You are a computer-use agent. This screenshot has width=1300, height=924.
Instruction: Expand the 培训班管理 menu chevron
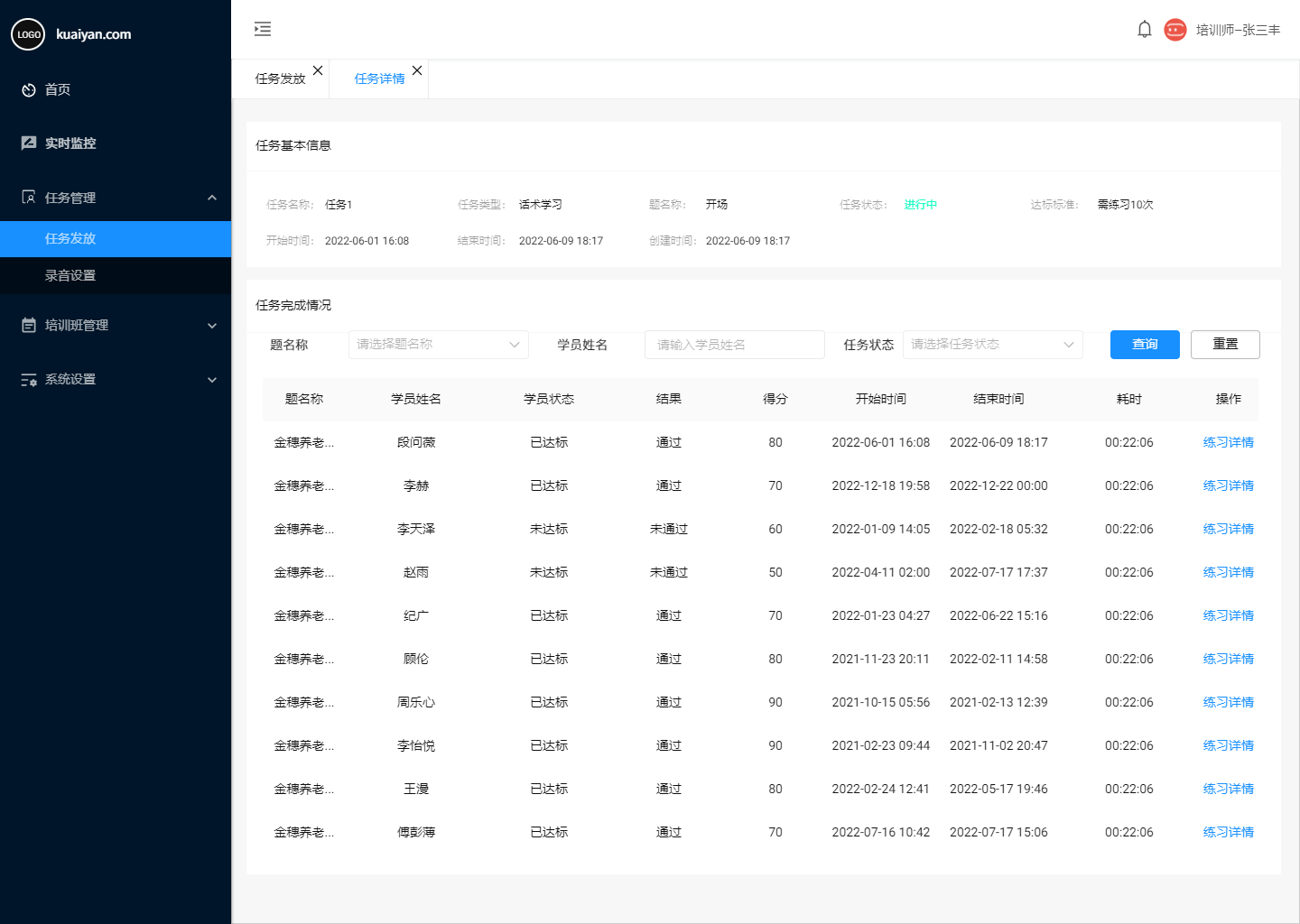212,326
